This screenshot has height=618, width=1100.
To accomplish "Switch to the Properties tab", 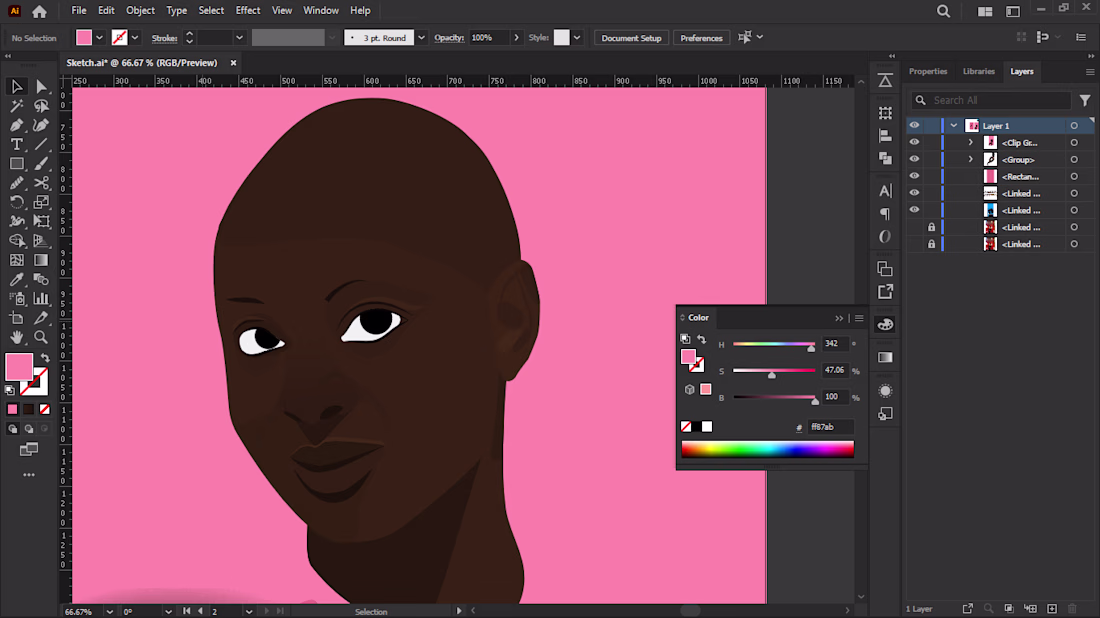I will tap(927, 72).
